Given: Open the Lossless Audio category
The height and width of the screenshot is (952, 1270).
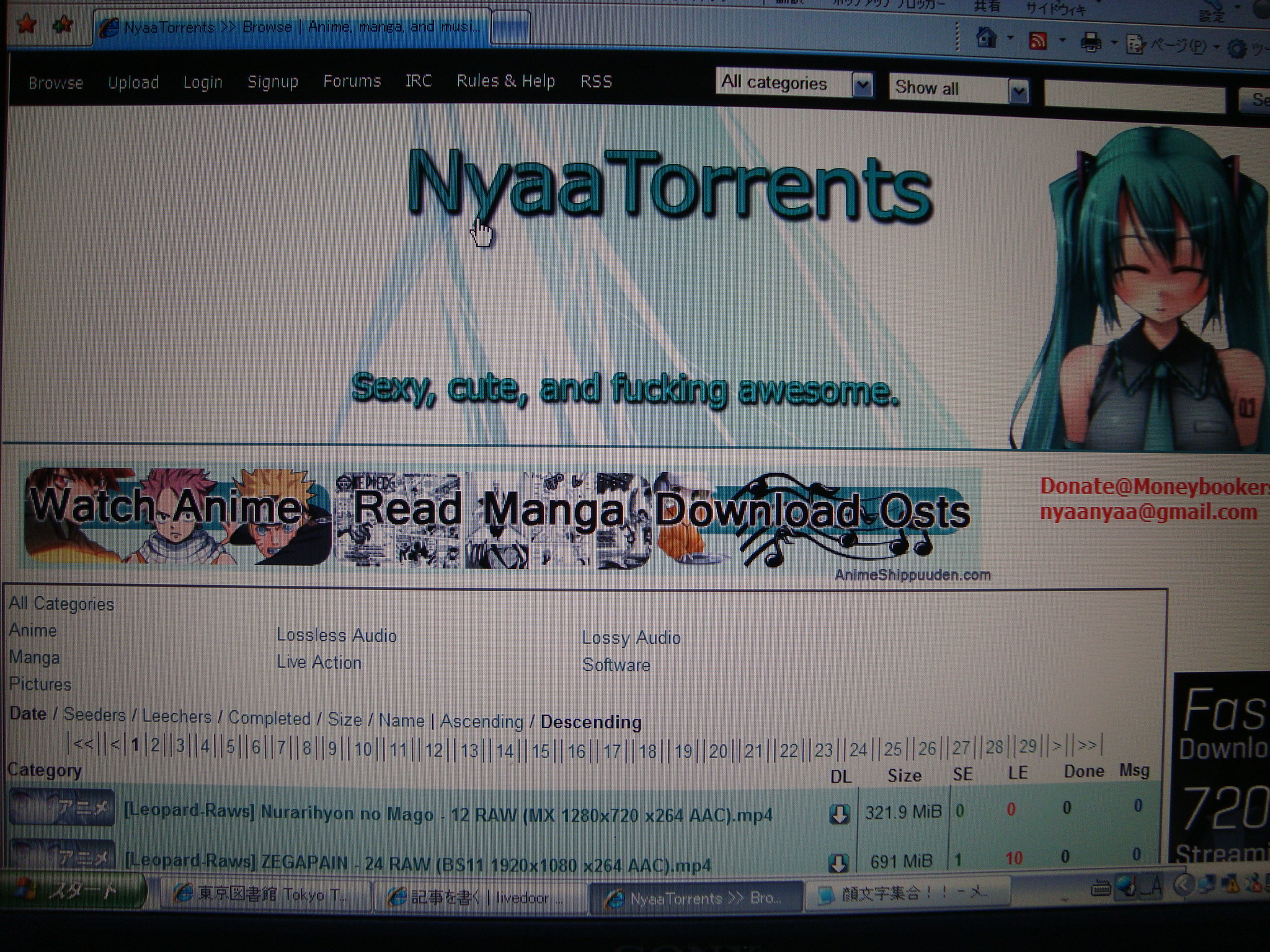Looking at the screenshot, I should 336,635.
